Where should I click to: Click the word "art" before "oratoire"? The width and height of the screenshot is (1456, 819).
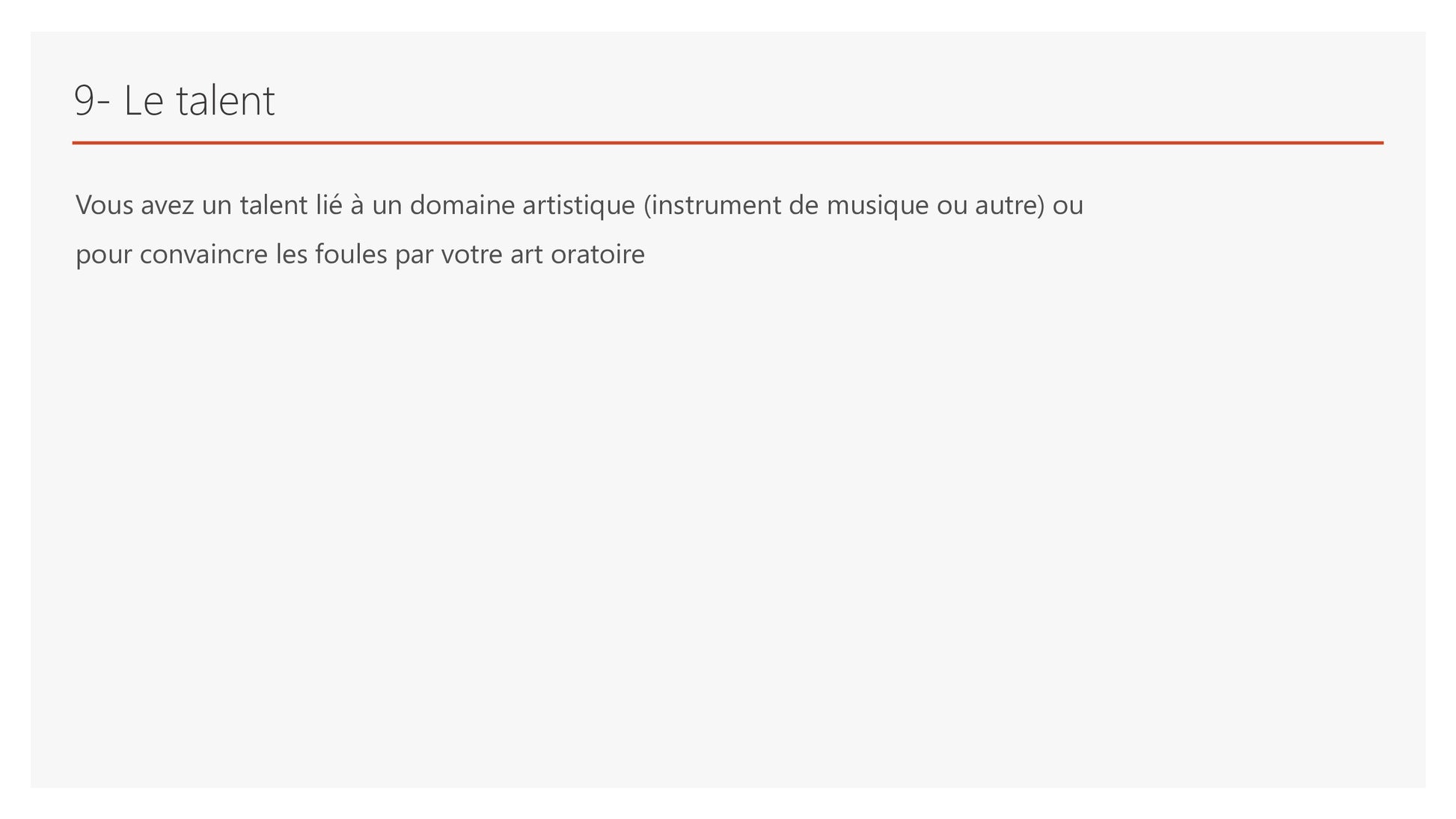click(x=527, y=255)
